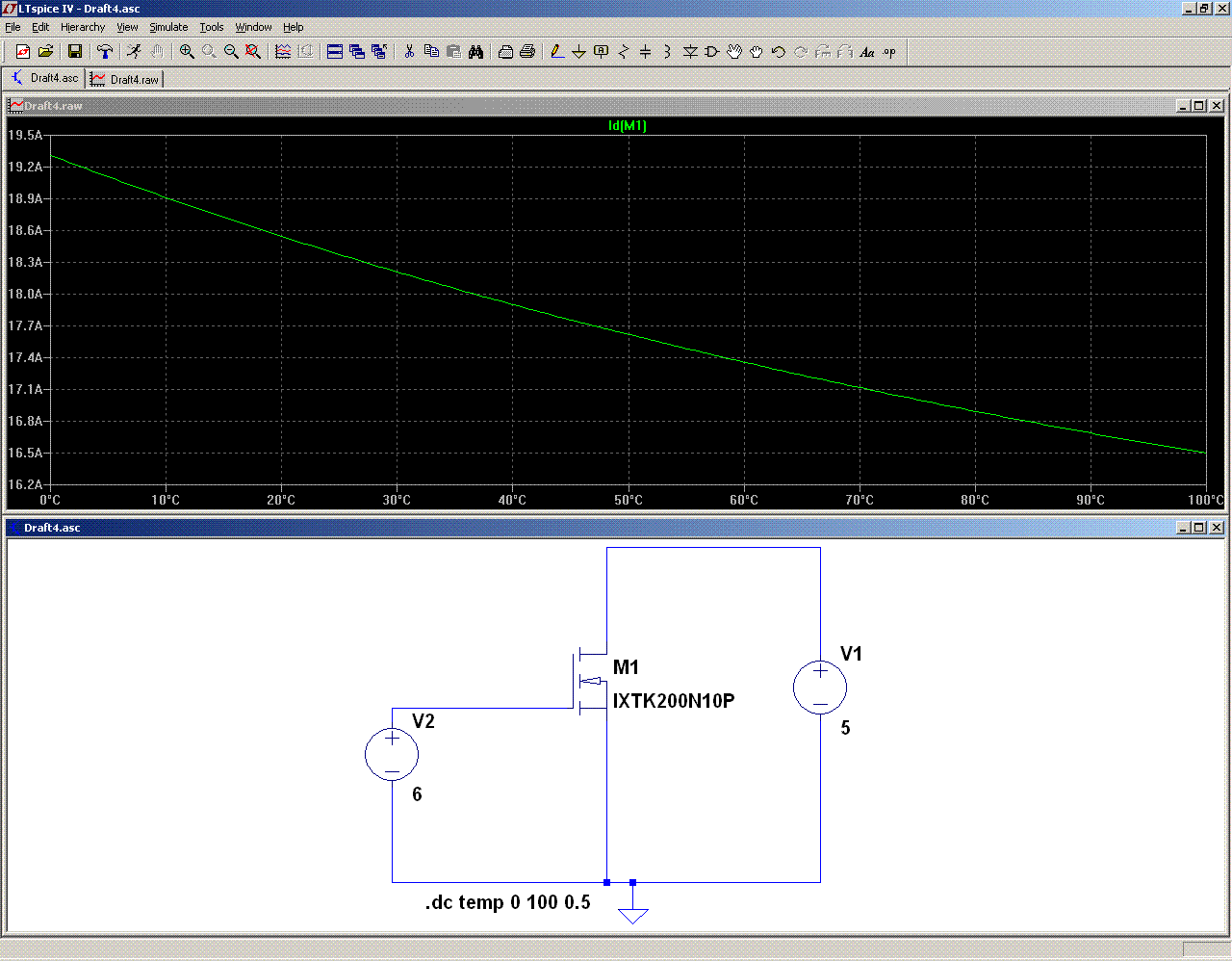Click the Close All Windows icon
Viewport: 1232px width, 961px height.
point(379,52)
